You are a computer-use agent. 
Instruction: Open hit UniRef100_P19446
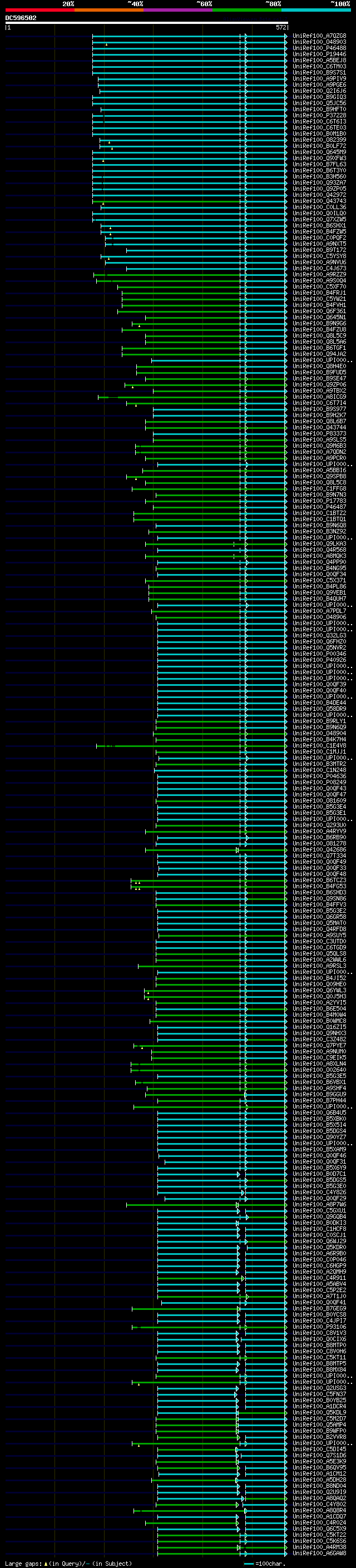(x=319, y=54)
